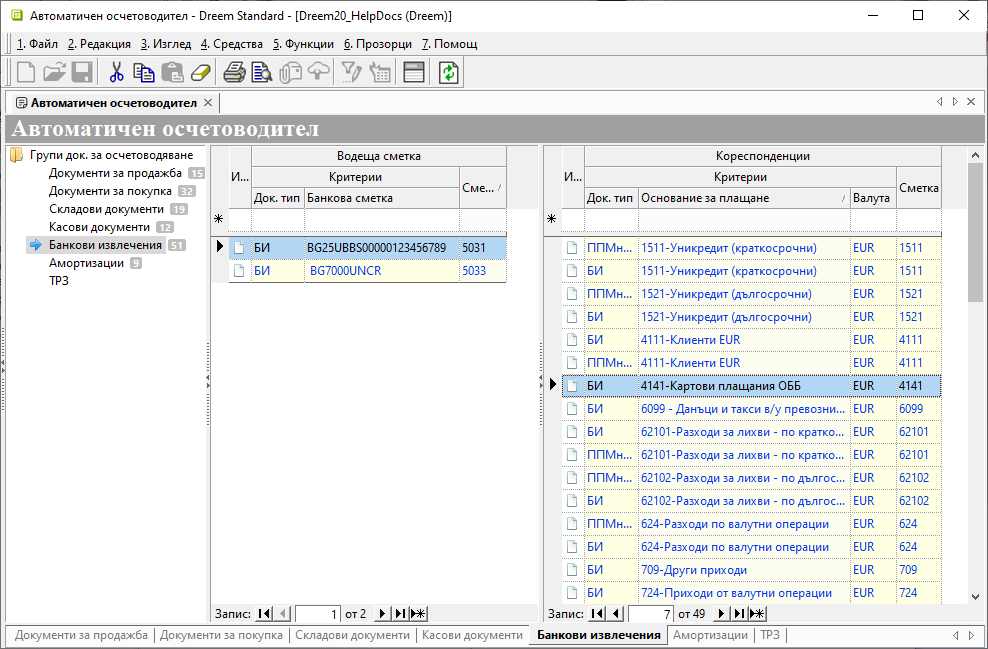988x649 pixels.
Task: Click record number field in Водеща сметка navigator
Action: [x=318, y=613]
